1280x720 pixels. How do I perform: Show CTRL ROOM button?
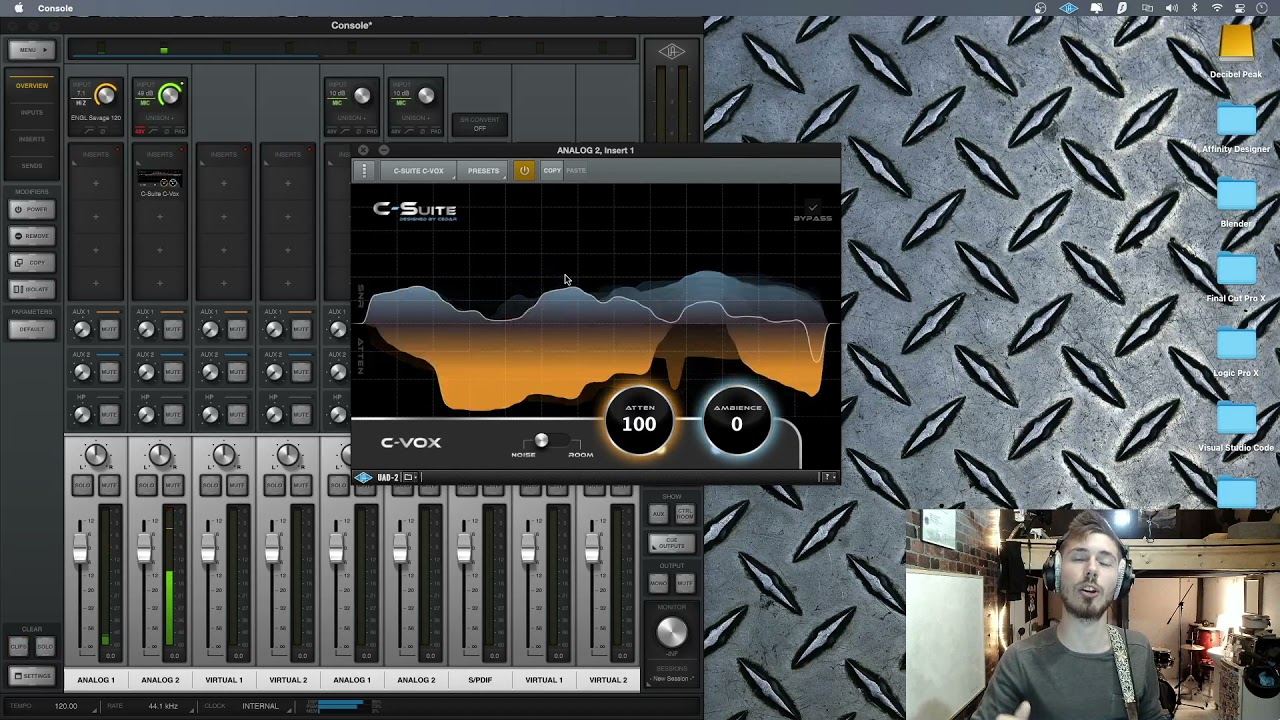(685, 514)
